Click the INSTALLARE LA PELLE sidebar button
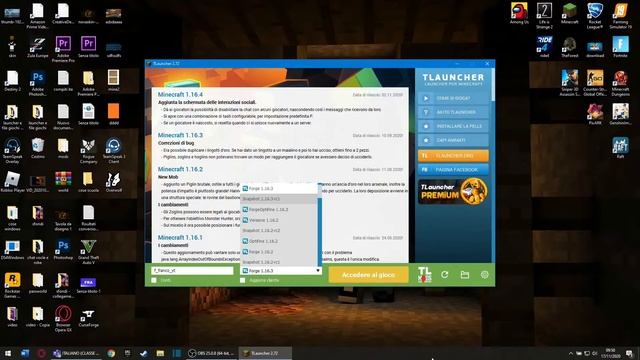Screen dimensions: 640x360 (453, 126)
